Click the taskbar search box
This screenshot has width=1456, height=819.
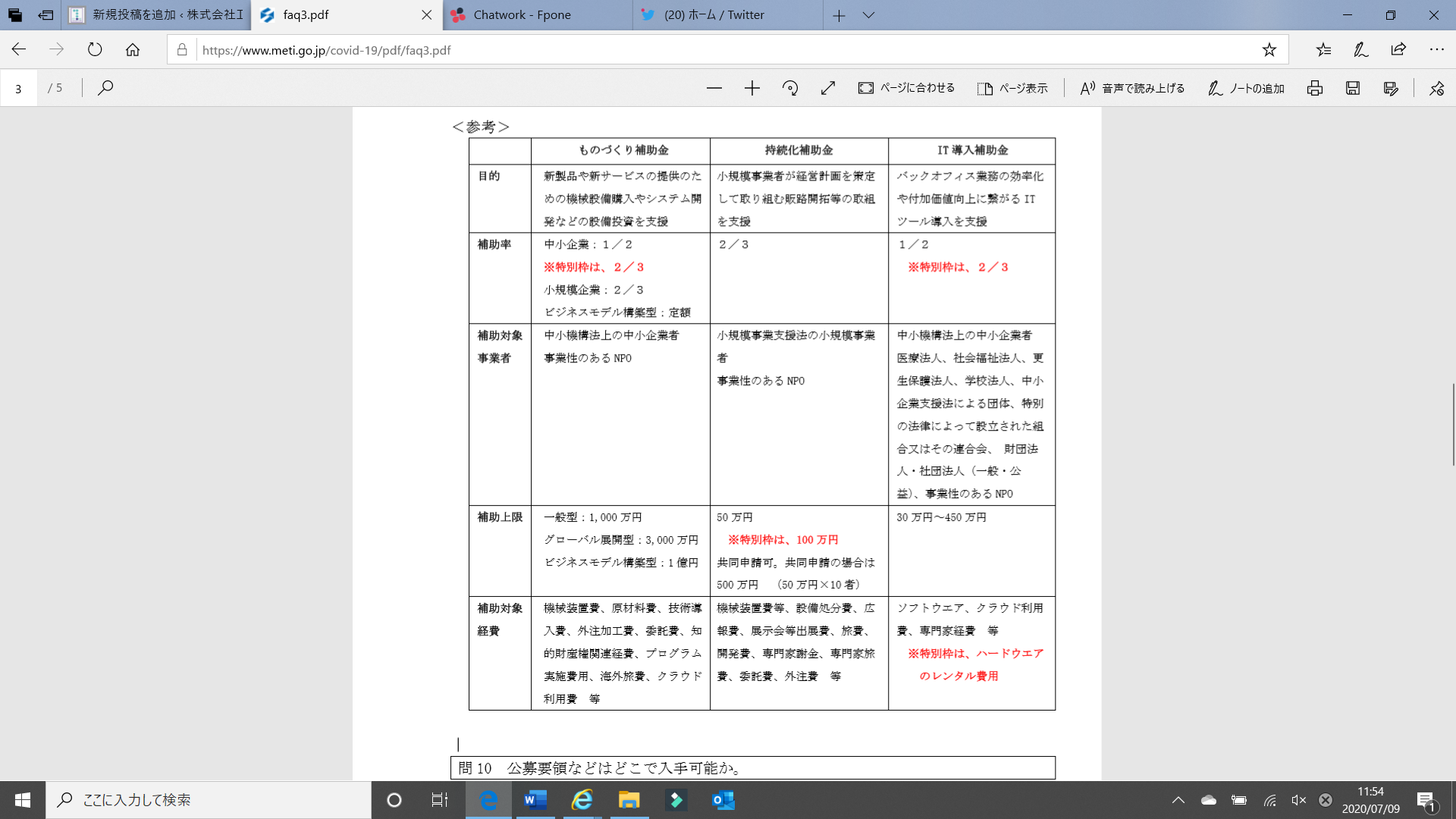209,800
